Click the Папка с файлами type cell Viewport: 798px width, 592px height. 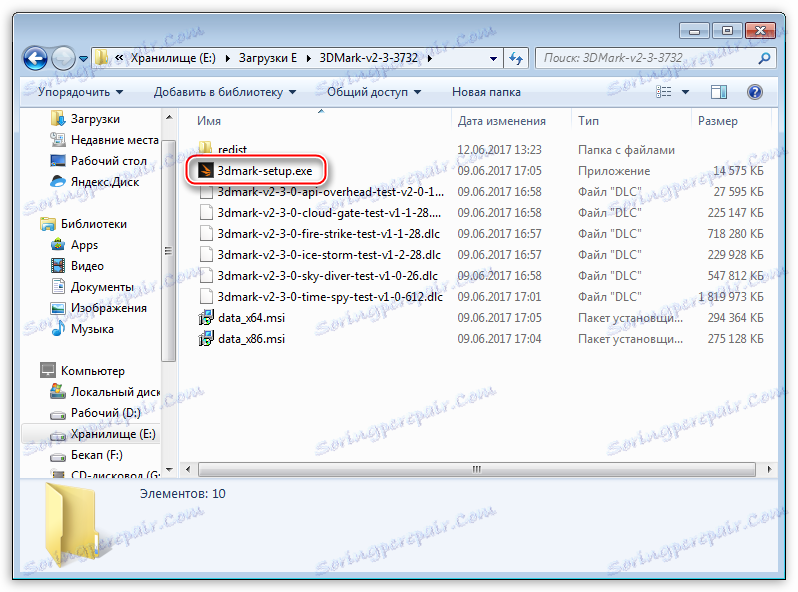point(626,150)
